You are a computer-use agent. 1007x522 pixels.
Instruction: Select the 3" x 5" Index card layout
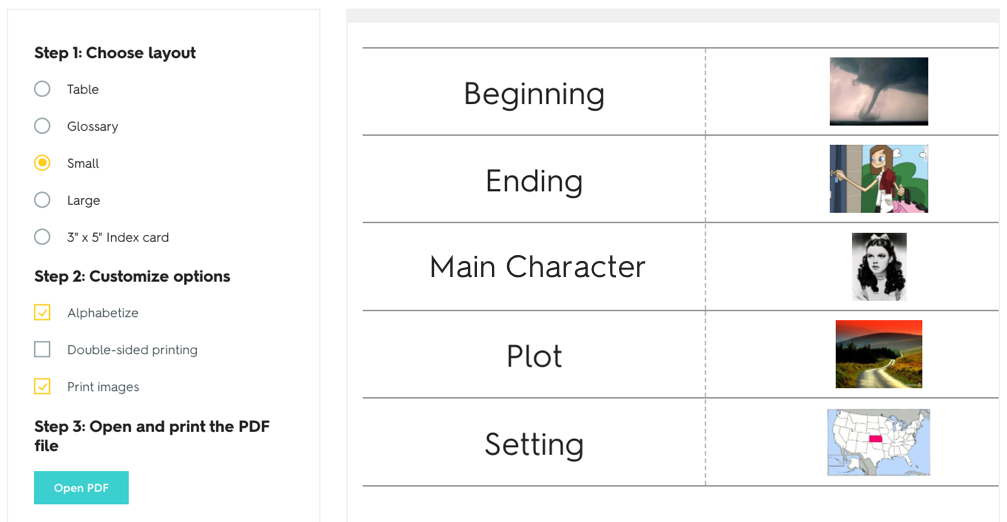pyautogui.click(x=42, y=237)
